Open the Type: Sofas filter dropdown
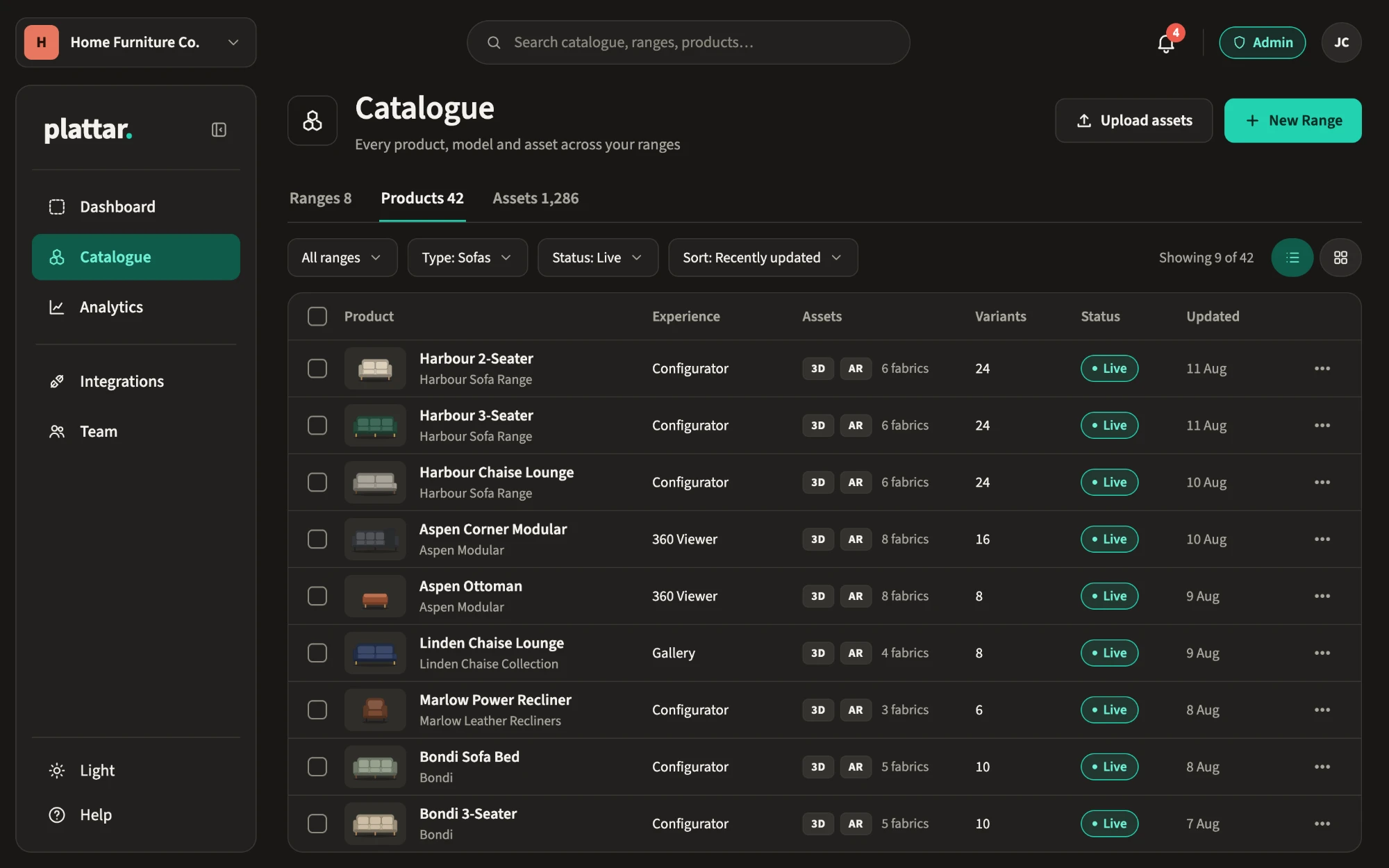 [x=467, y=258]
